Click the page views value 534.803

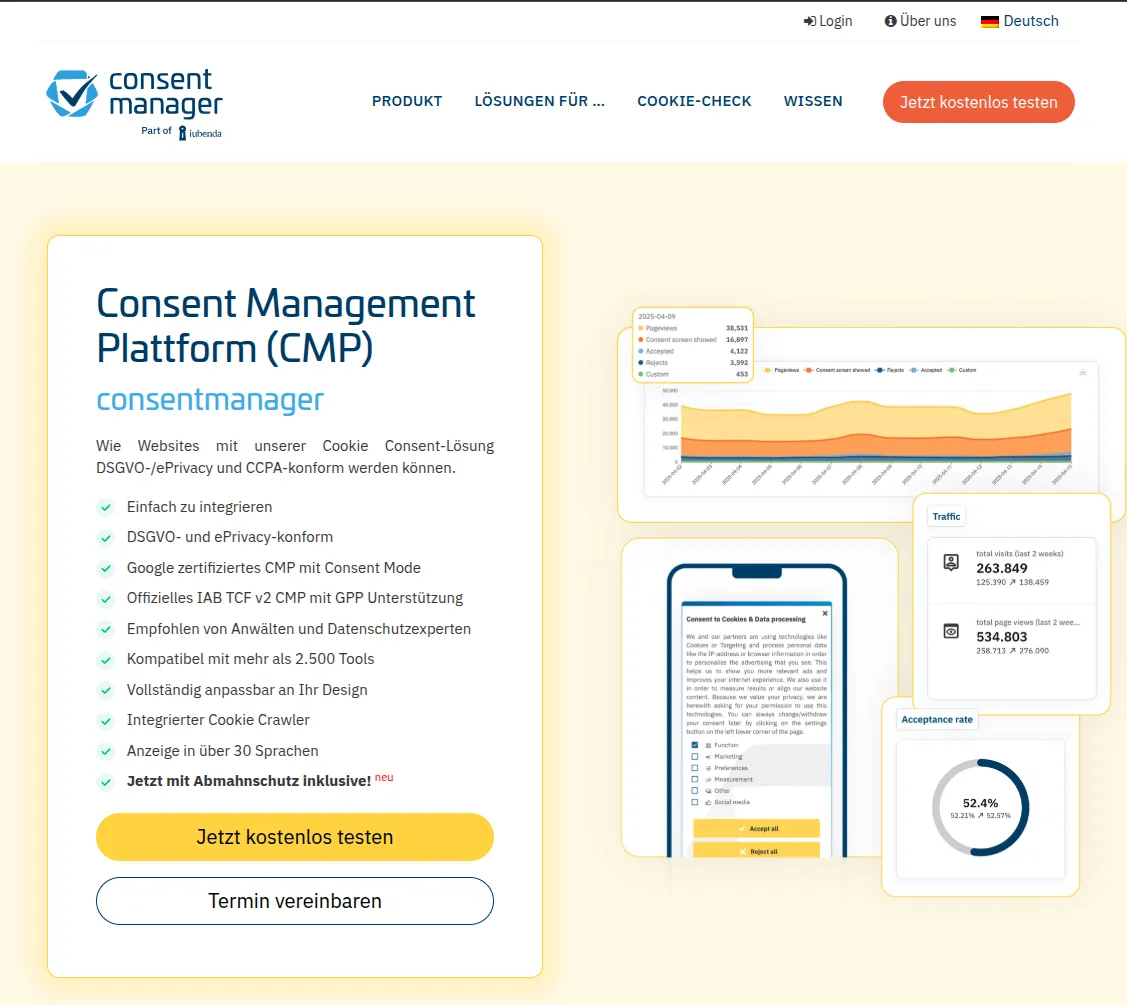[1001, 637]
